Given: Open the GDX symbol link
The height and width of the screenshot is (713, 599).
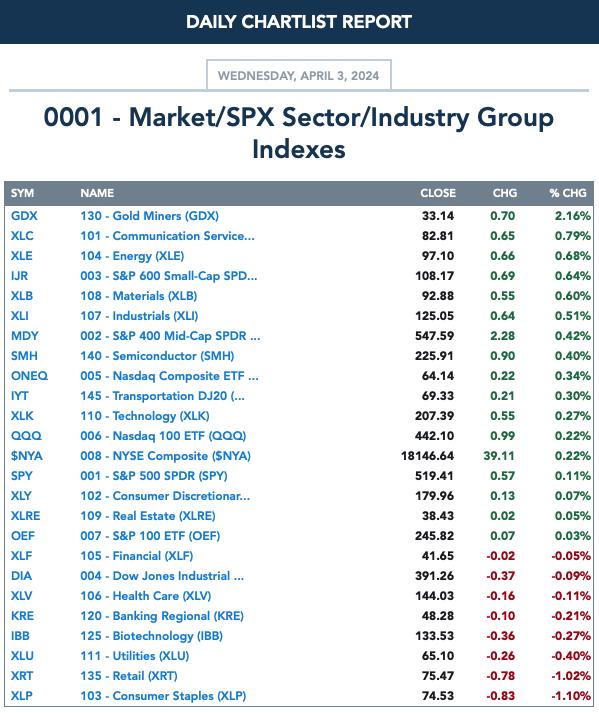Looking at the screenshot, I should (x=24, y=216).
